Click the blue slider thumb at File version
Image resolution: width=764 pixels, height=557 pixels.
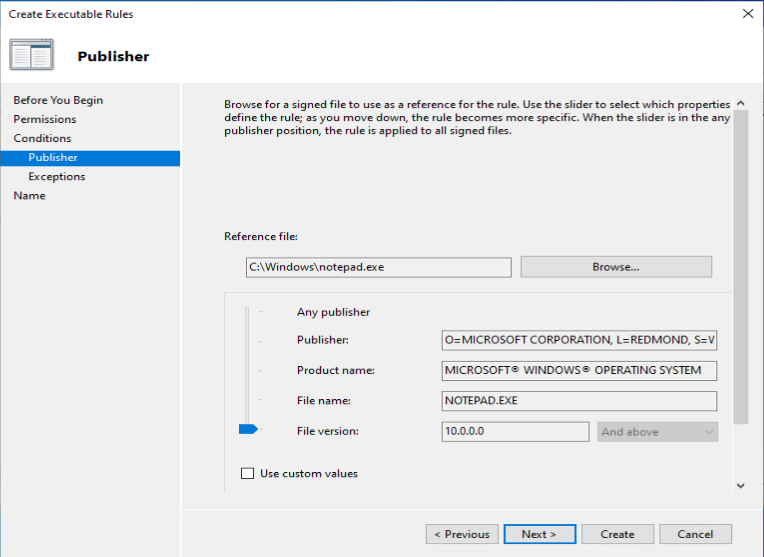pos(248,429)
